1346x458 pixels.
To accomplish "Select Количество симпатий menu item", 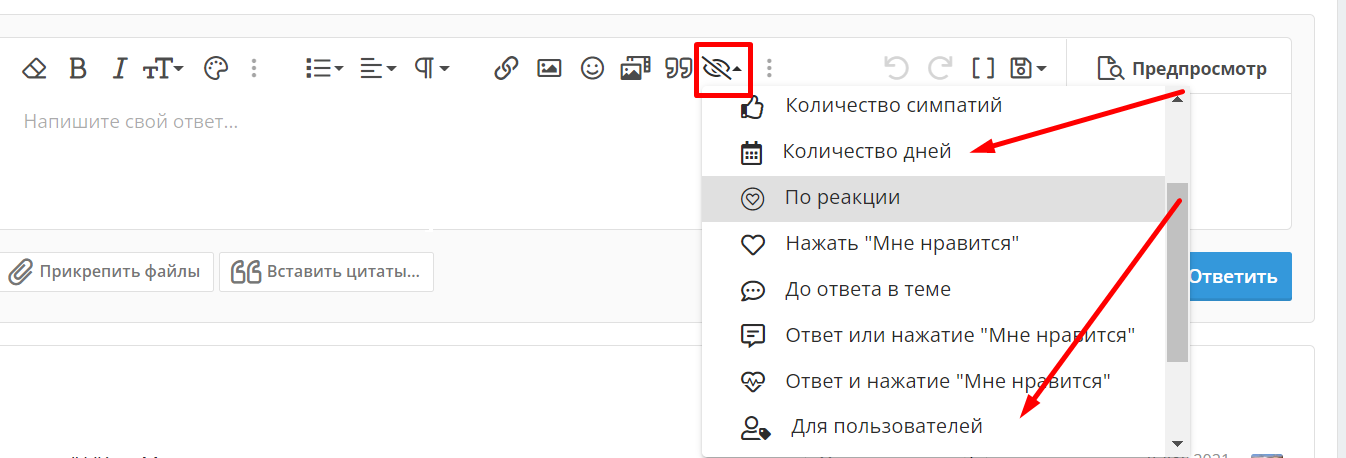I will click(x=933, y=105).
